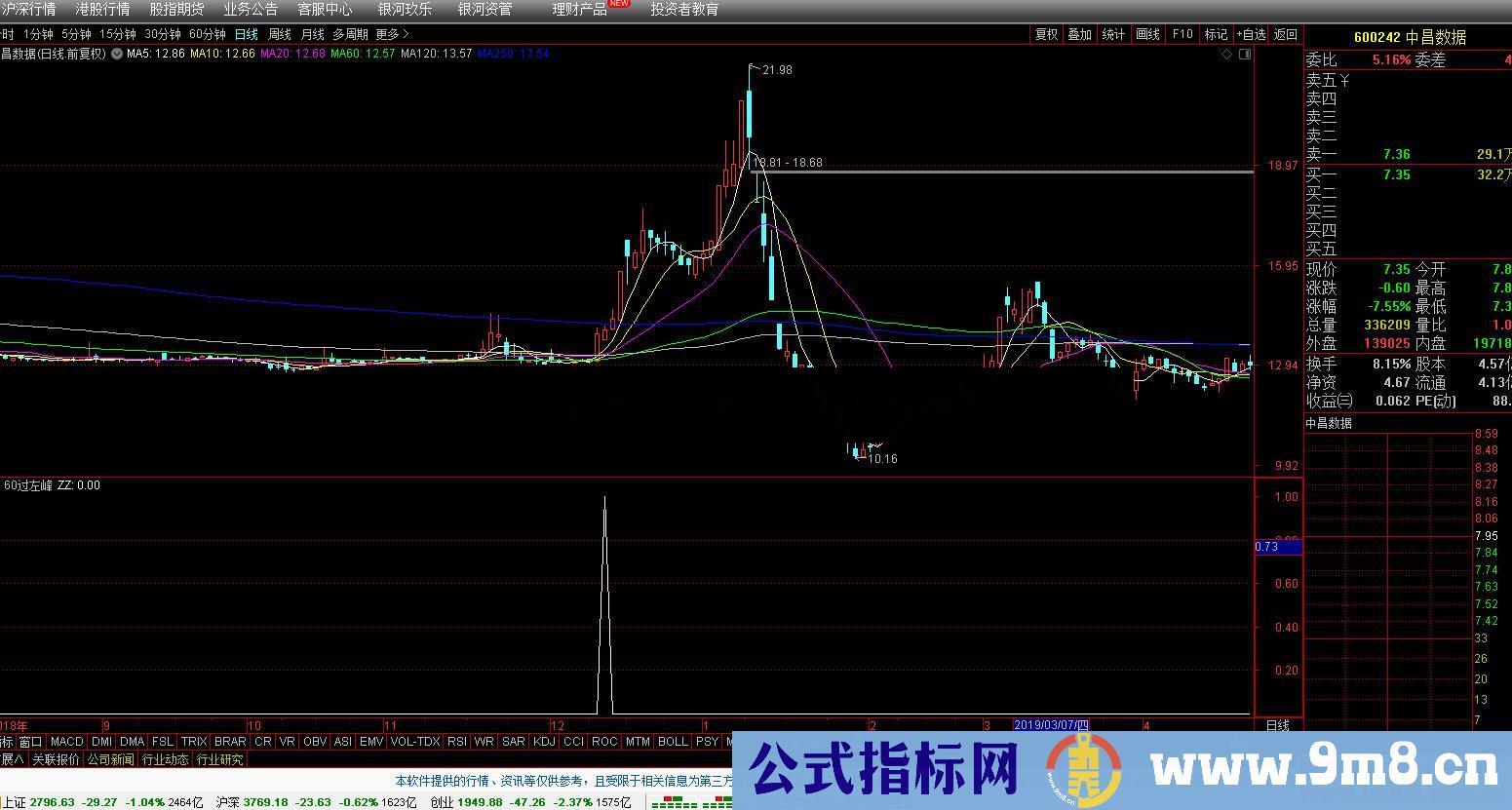
Task: Click the 复权 toolbar button
Action: click(1046, 34)
